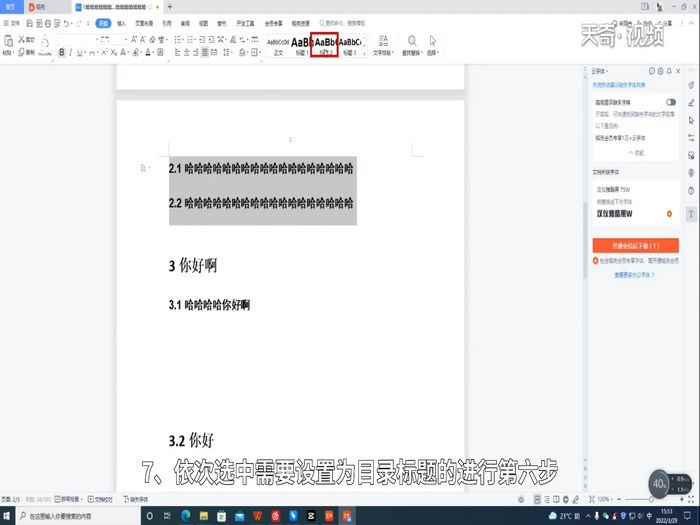Switch to page view in status bar
The width and height of the screenshot is (700, 525).
click(538, 500)
